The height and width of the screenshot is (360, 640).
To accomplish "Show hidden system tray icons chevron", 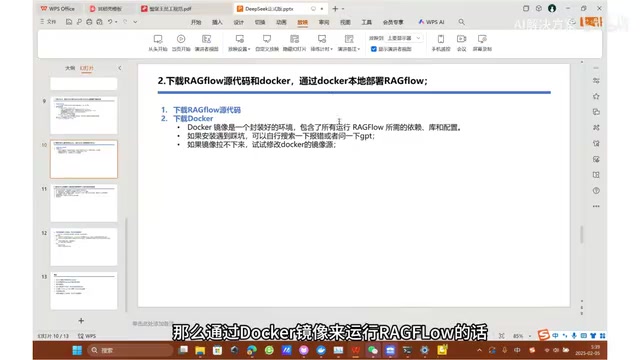I will tap(479, 350).
